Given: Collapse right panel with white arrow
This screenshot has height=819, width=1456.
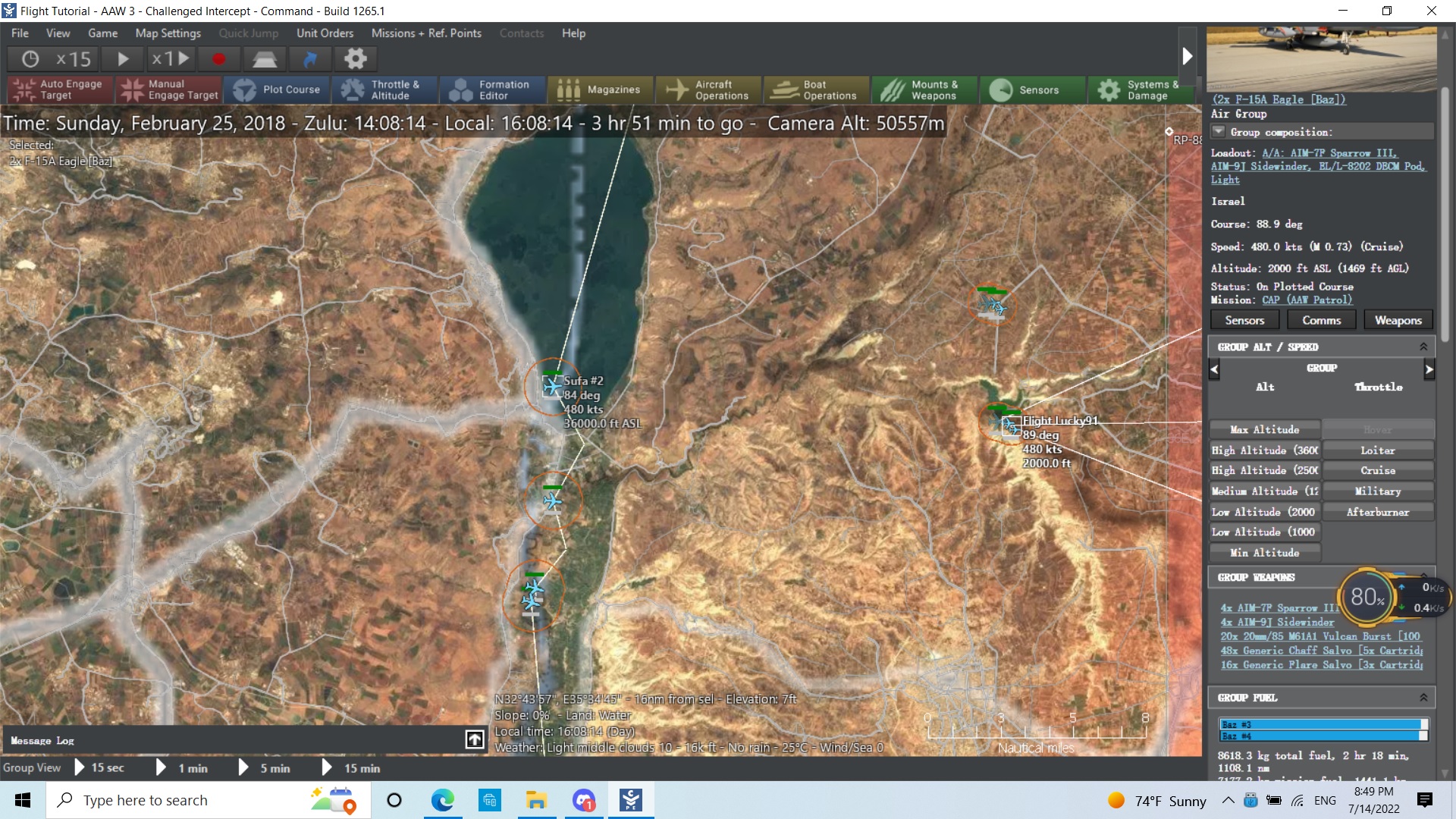Looking at the screenshot, I should point(1188,56).
